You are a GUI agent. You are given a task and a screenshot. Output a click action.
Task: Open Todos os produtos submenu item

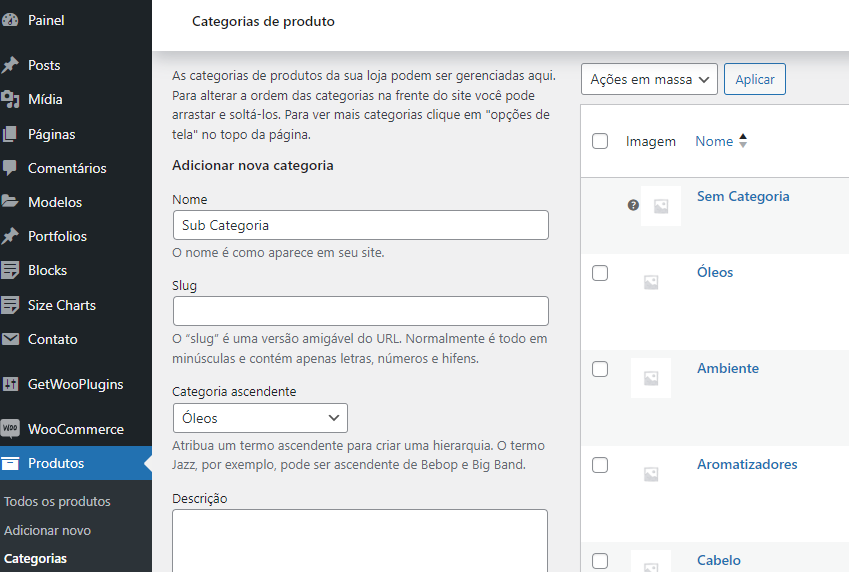57,501
